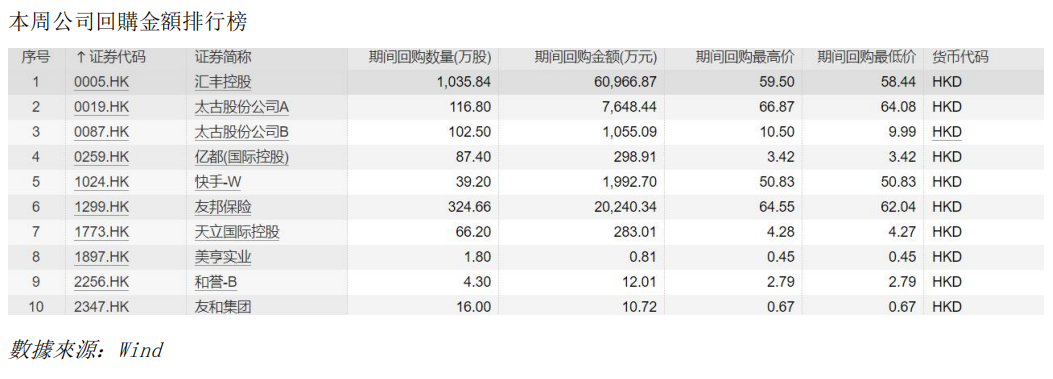1053x379 pixels.
Task: Open the 天立国际控股 link
Action: 236,232
